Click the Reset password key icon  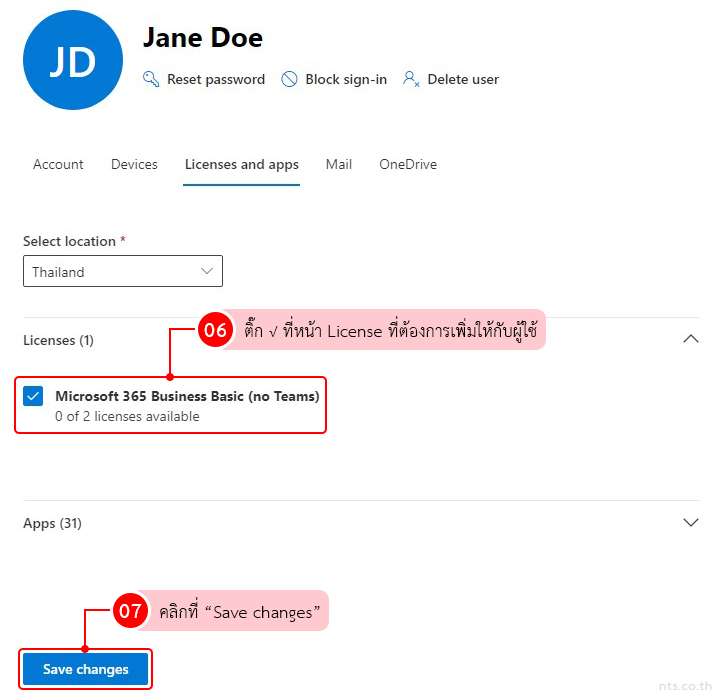coord(151,79)
